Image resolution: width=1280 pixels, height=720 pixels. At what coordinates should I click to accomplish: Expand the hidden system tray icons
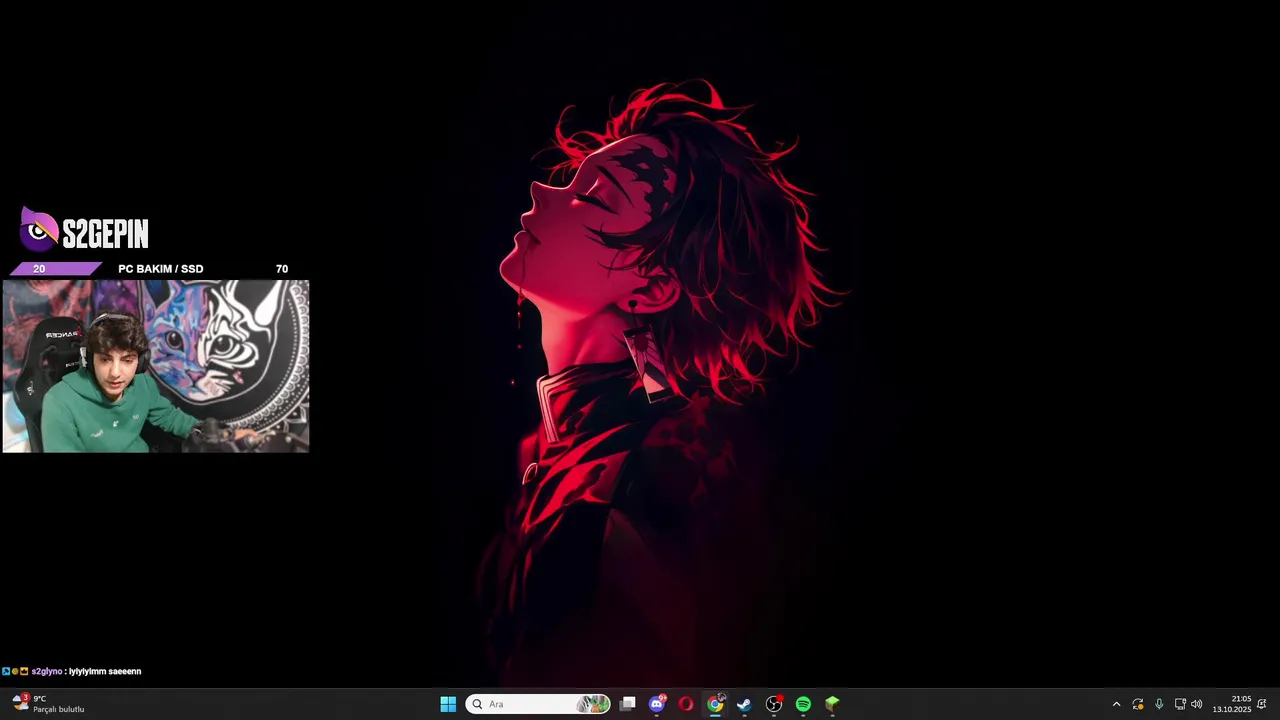pos(1116,704)
